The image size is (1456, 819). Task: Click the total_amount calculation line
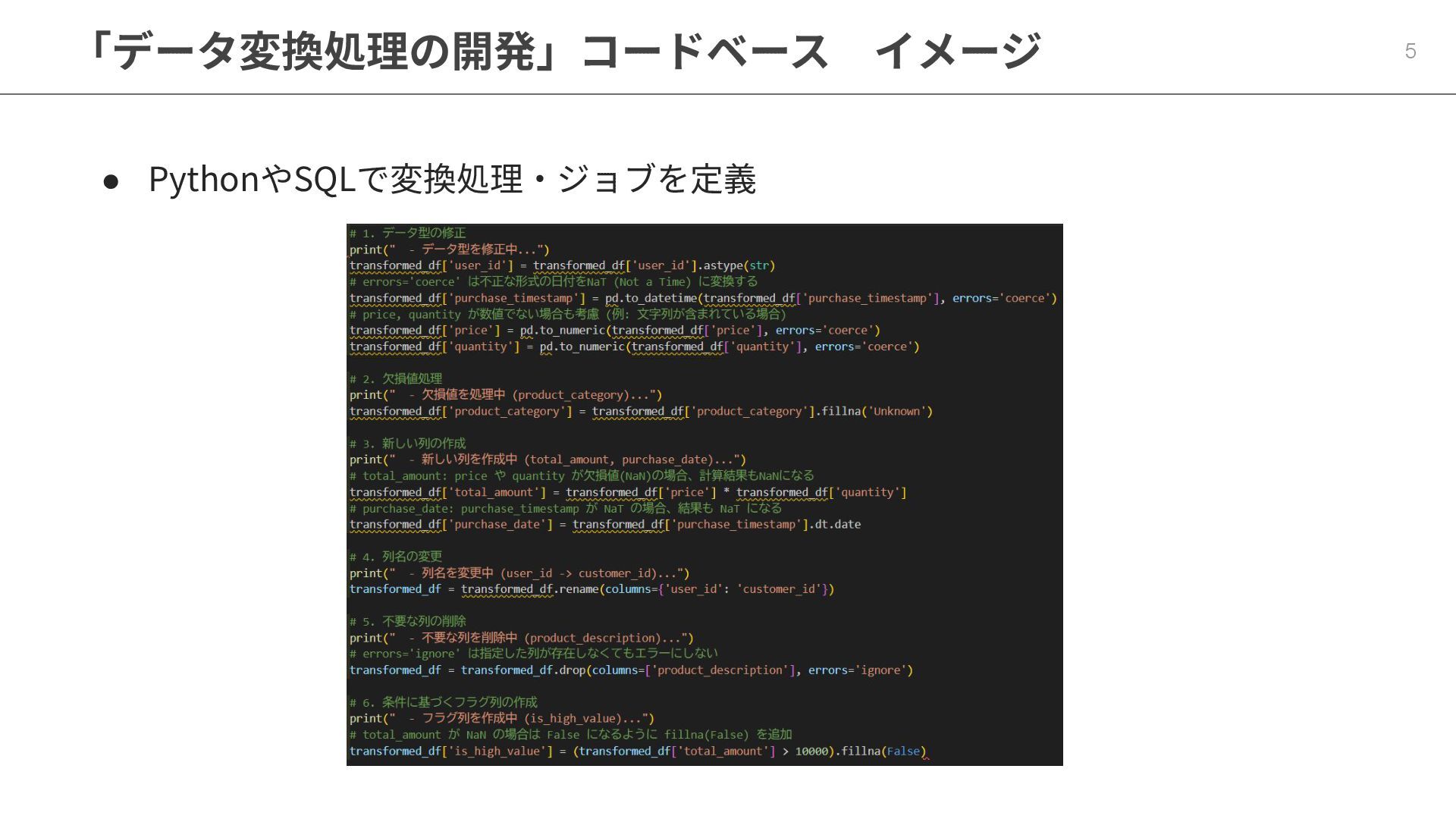pos(628,492)
